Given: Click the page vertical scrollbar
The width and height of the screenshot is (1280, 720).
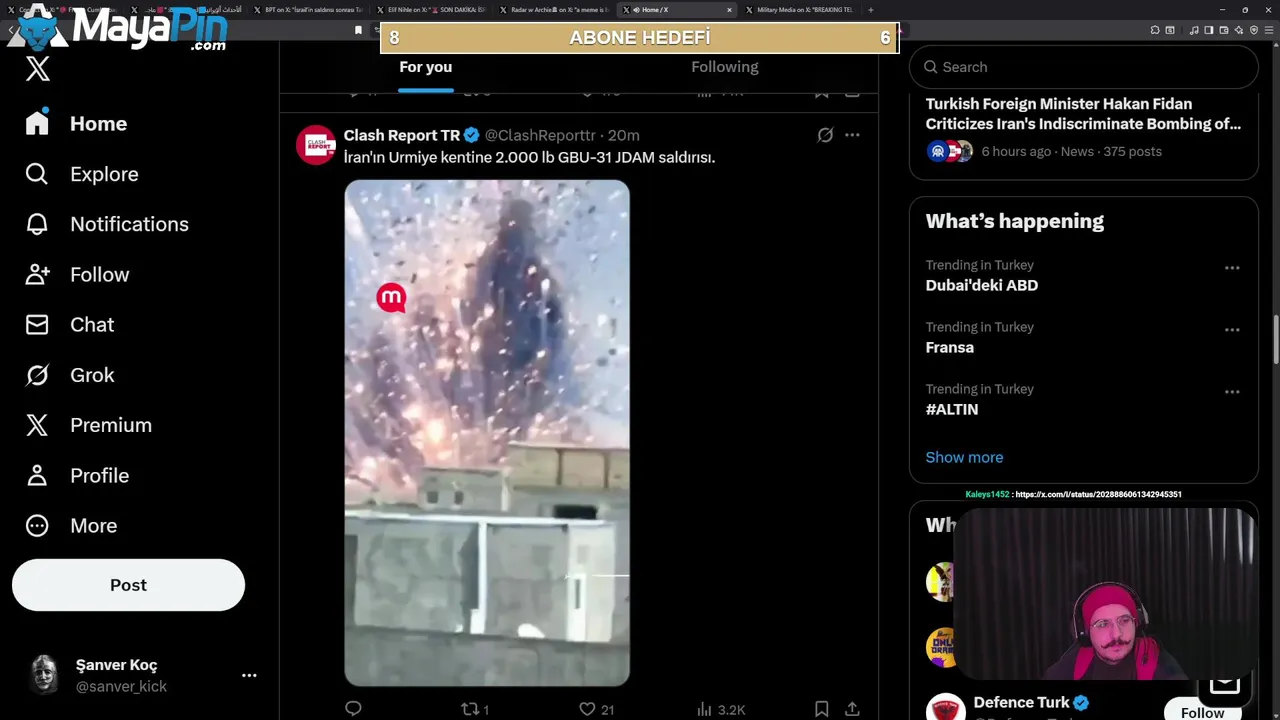Looking at the screenshot, I should click(1275, 340).
